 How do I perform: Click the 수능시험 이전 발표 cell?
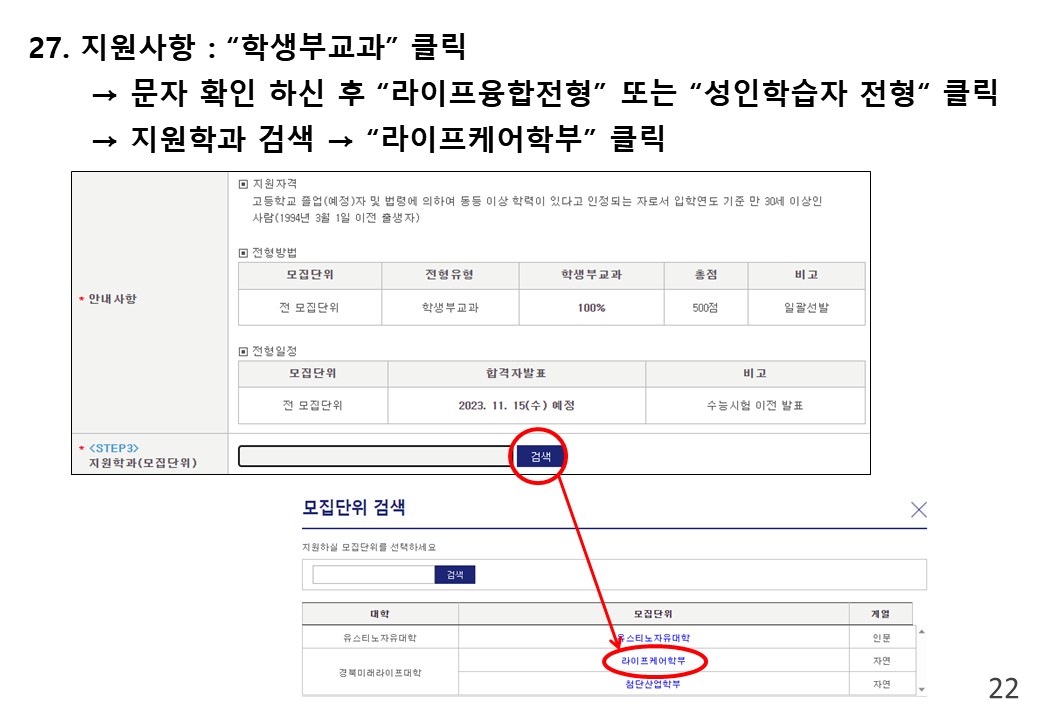pyautogui.click(x=755, y=405)
